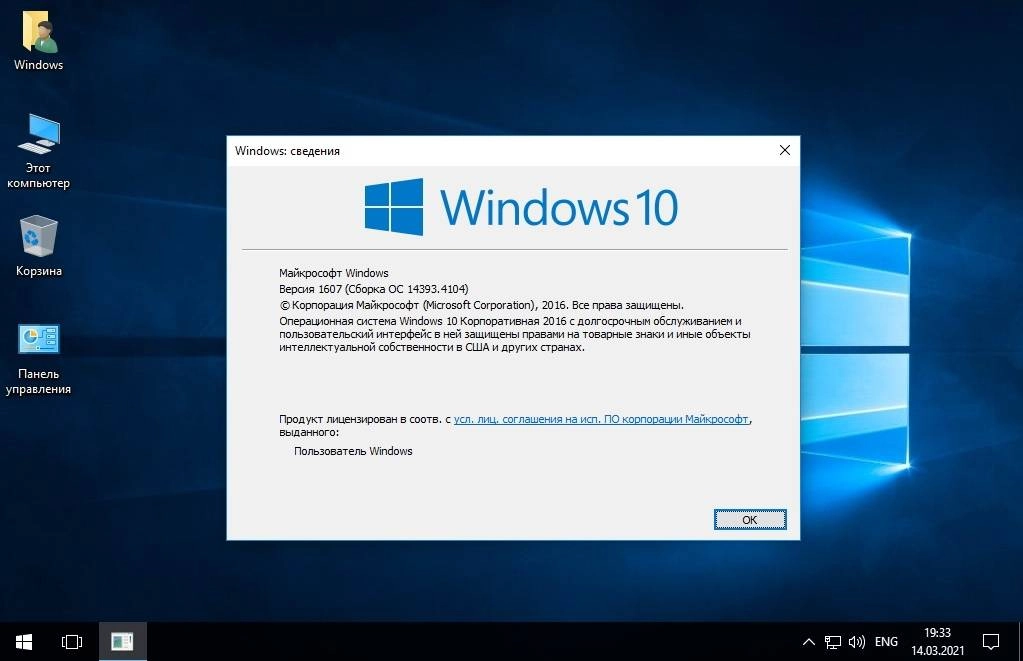
Task: Open the Панель управления desktop icon
Action: [38, 360]
